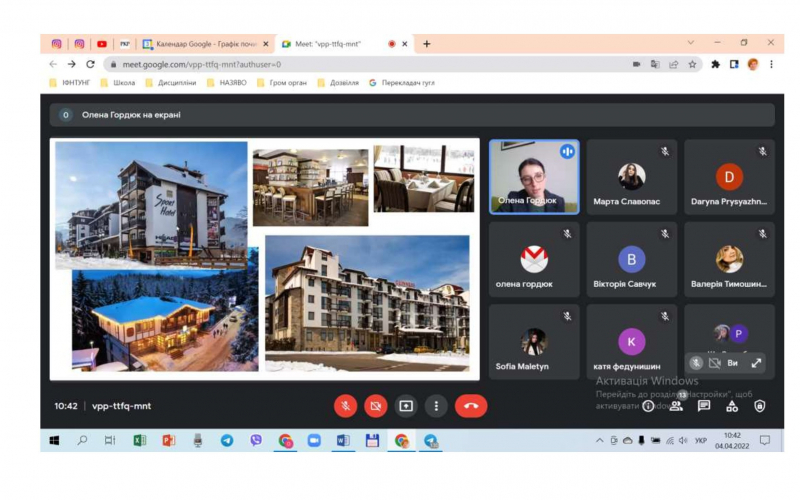The image size is (800, 500).
Task: Unmute microphone in Meet control bar
Action: tap(345, 406)
